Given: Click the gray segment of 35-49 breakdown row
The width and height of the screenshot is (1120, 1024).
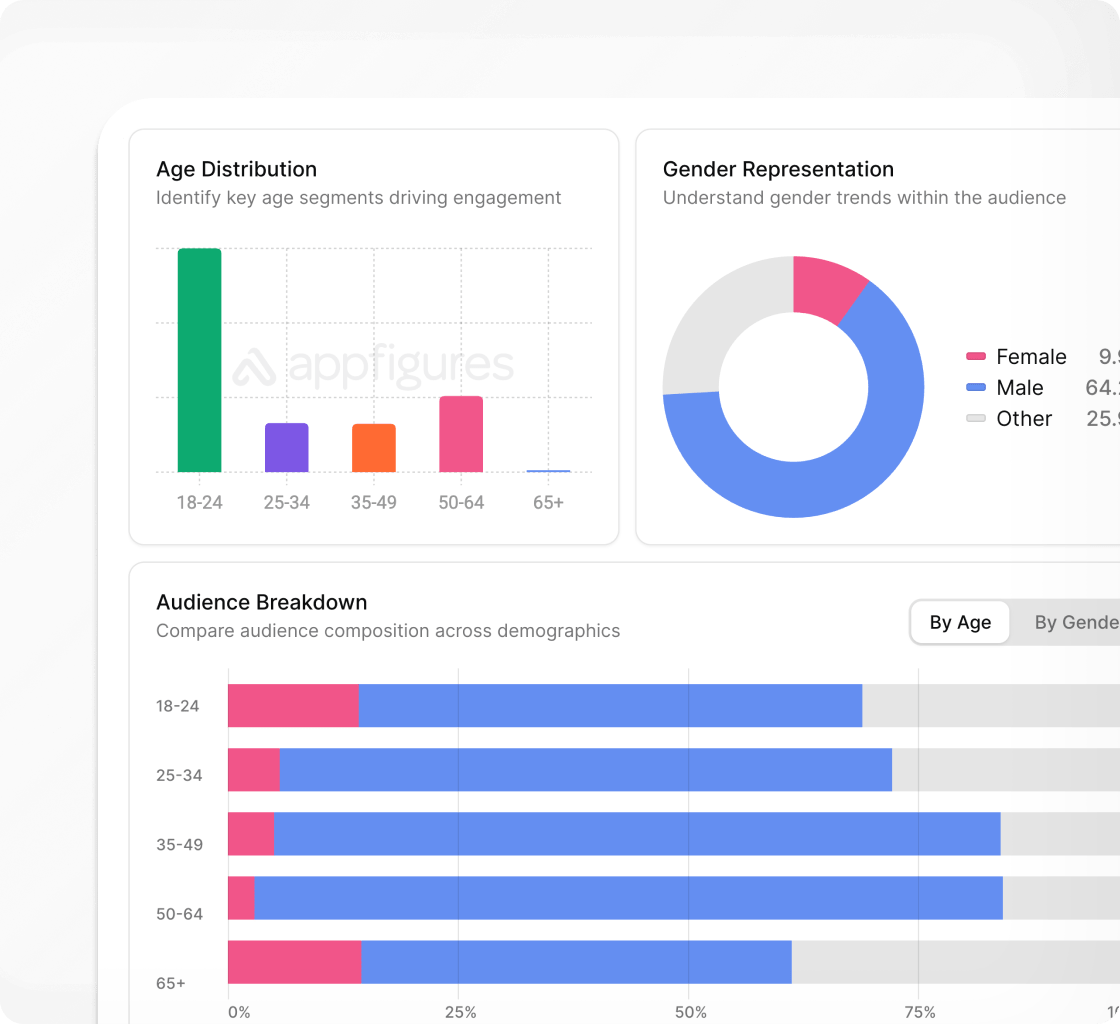Looking at the screenshot, I should pos(1060,833).
